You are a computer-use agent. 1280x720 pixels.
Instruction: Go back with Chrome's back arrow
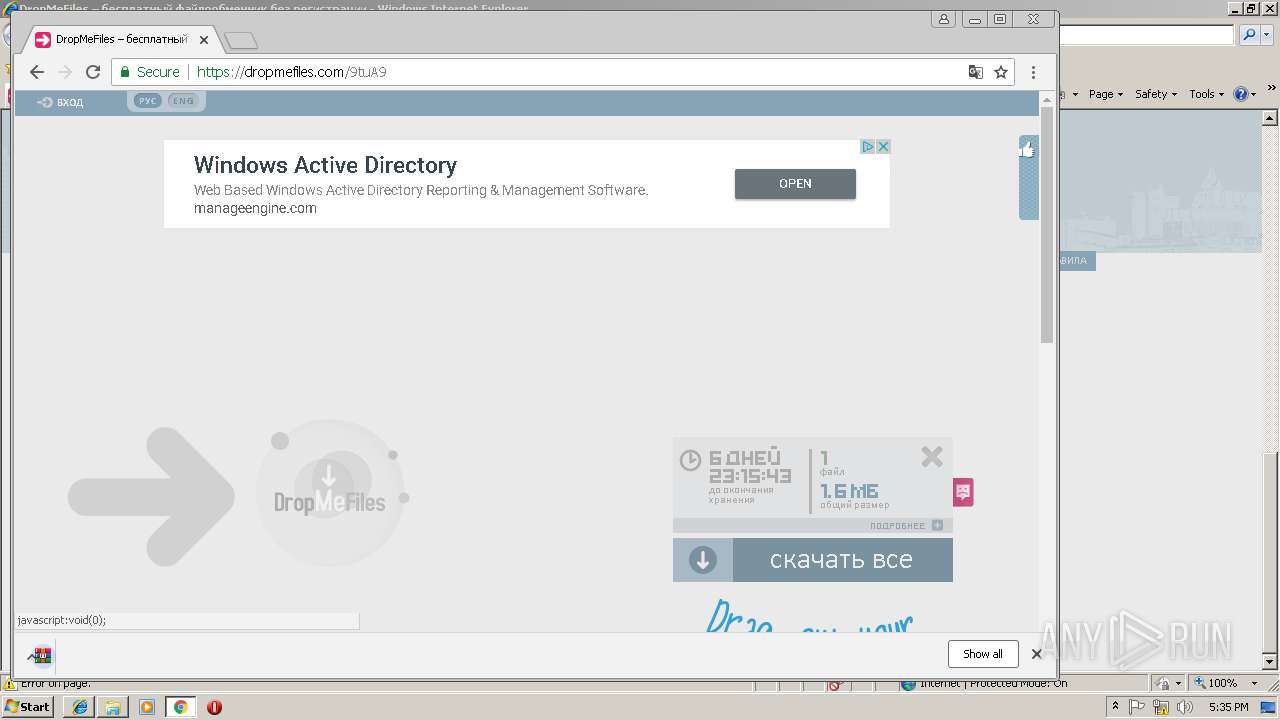(x=37, y=72)
